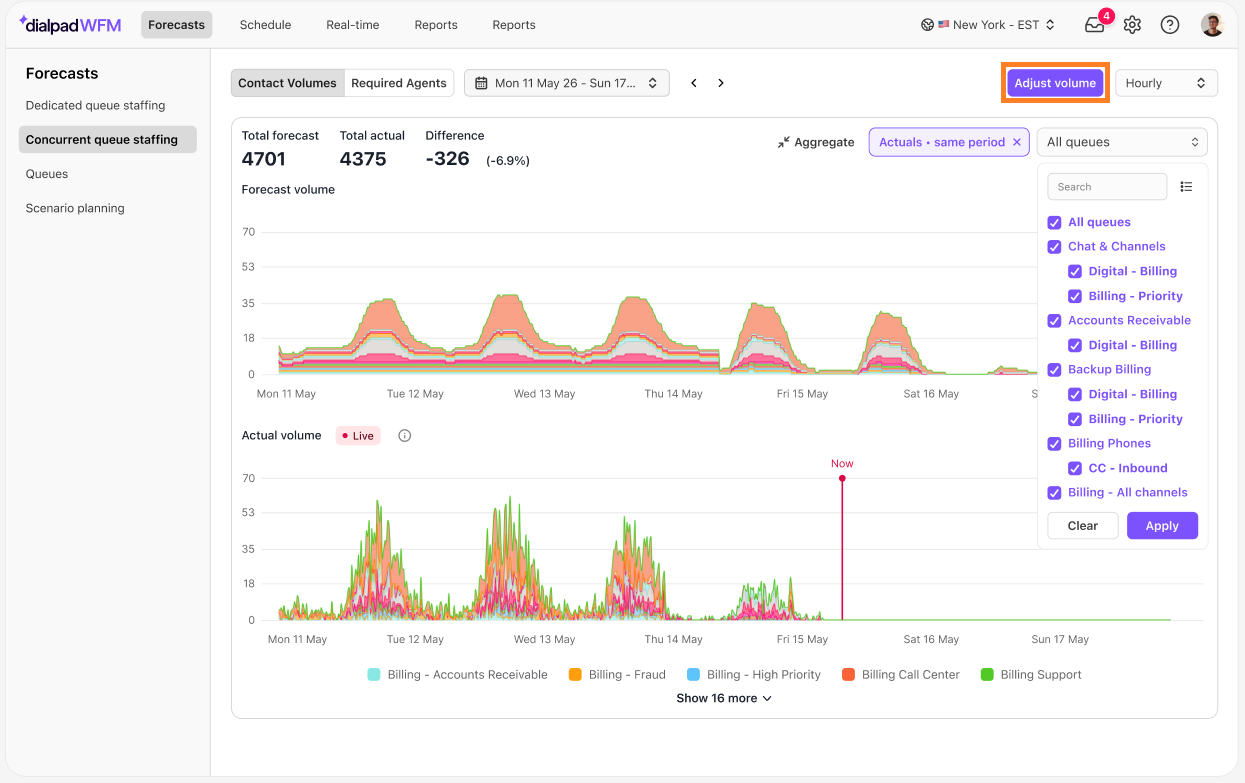The width and height of the screenshot is (1245, 783).
Task: Toggle Digital - Billing under Backup Billing
Action: coord(1075,394)
